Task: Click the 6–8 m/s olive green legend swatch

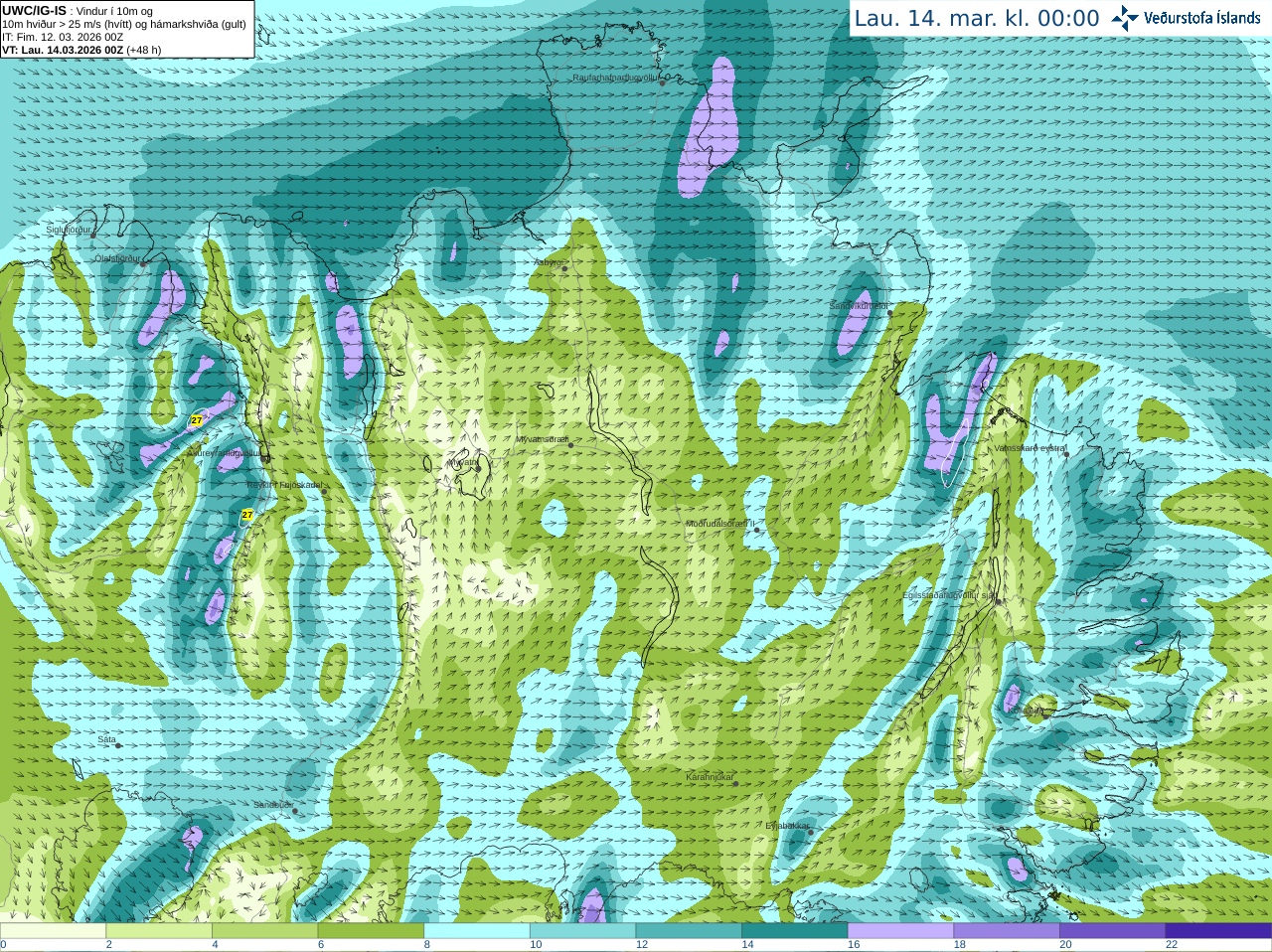Action: (371, 931)
